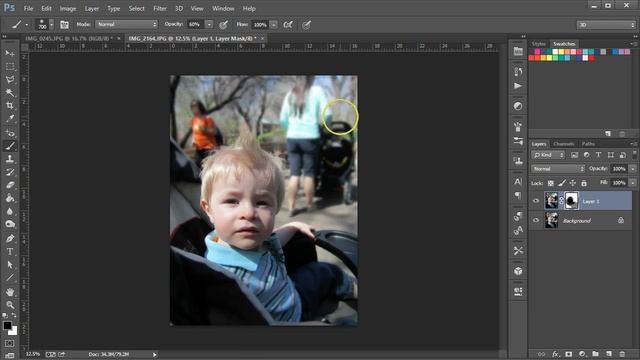
Task: Open layer Opacity dropdown arrow
Action: click(x=633, y=169)
